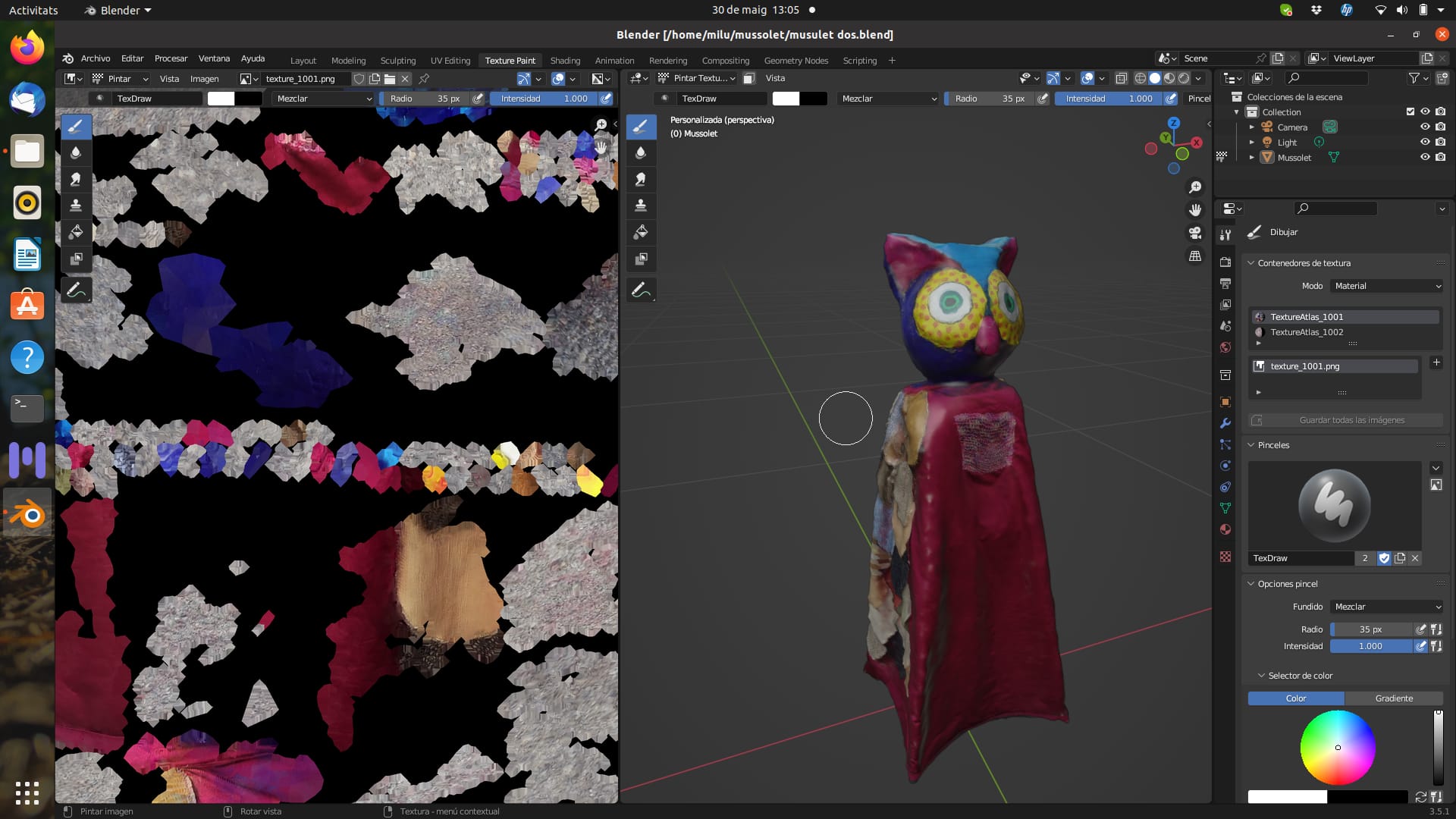Click Guardar todas las imágenes button
The width and height of the screenshot is (1456, 819).
point(1346,420)
